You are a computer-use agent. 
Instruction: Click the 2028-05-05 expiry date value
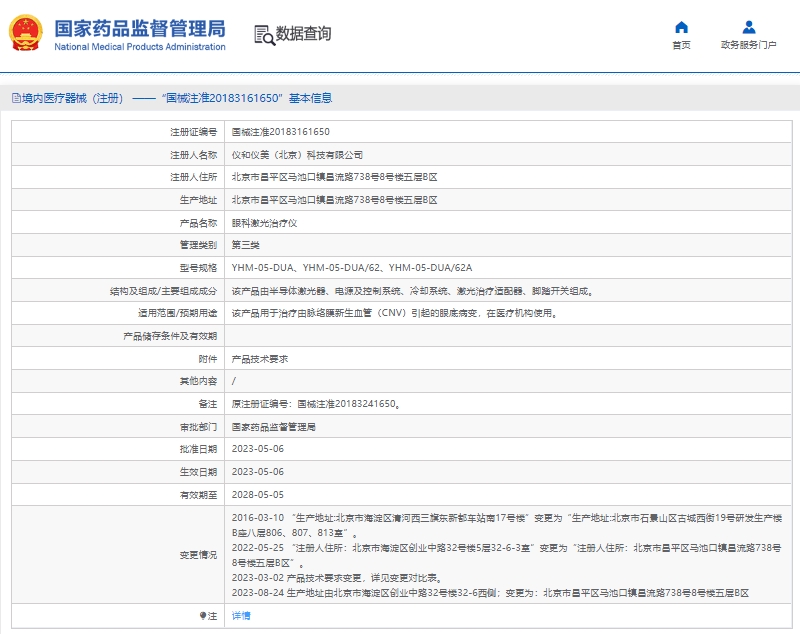(257, 494)
